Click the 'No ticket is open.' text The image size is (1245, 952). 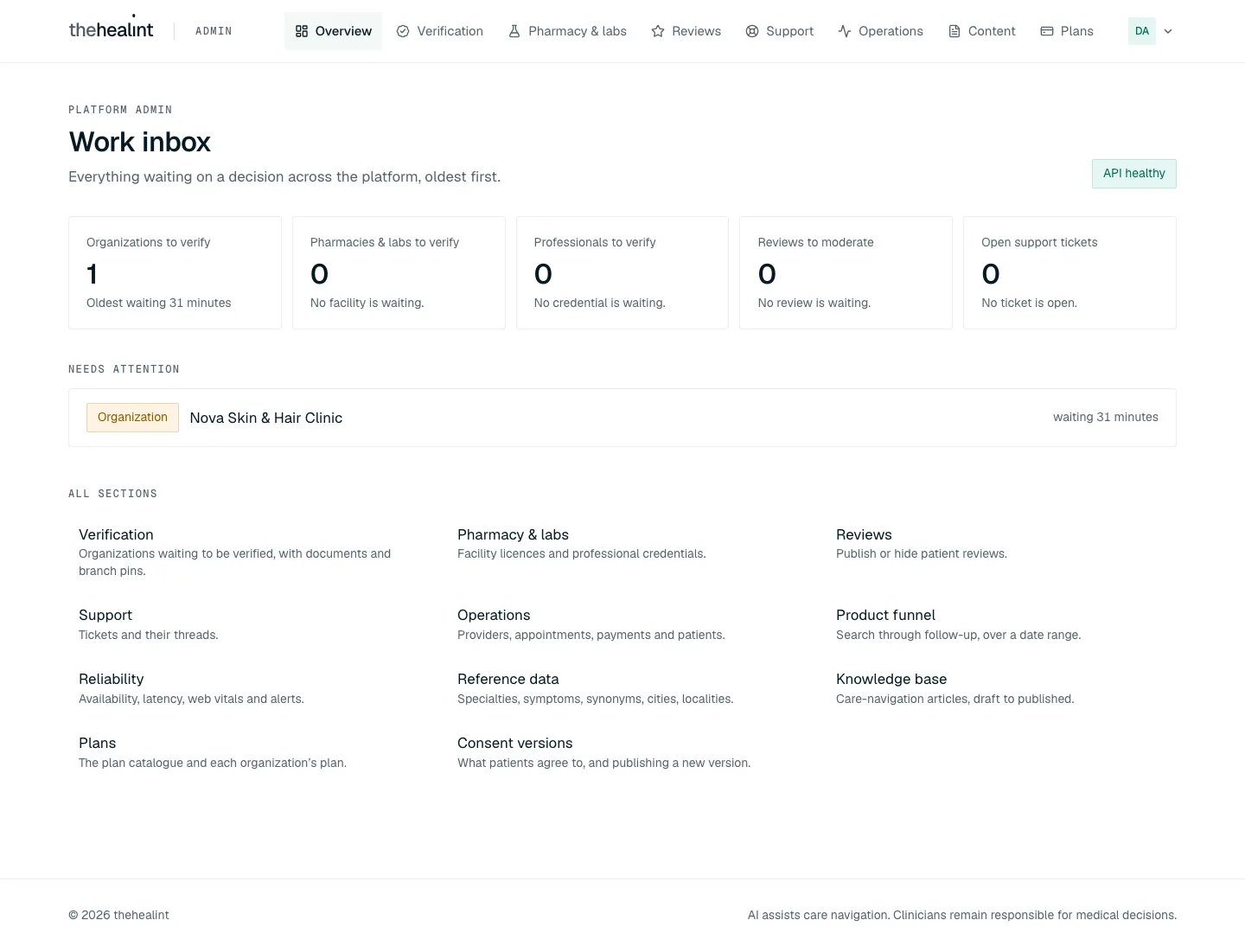coord(1029,303)
